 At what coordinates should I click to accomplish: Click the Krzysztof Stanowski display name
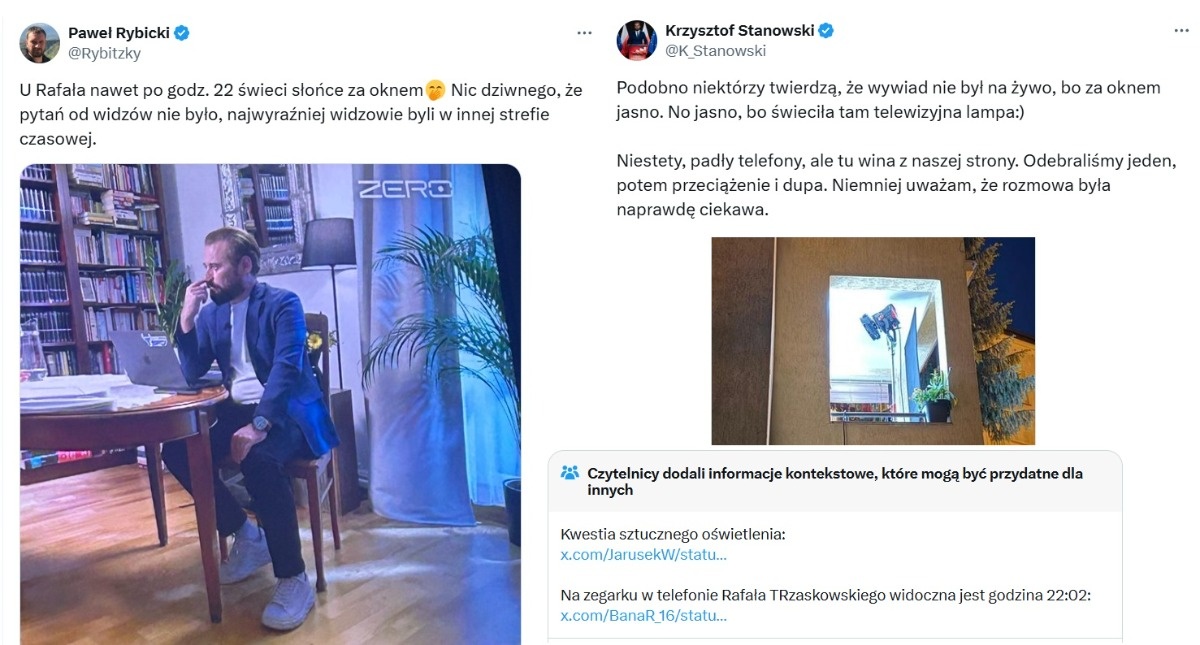(740, 31)
